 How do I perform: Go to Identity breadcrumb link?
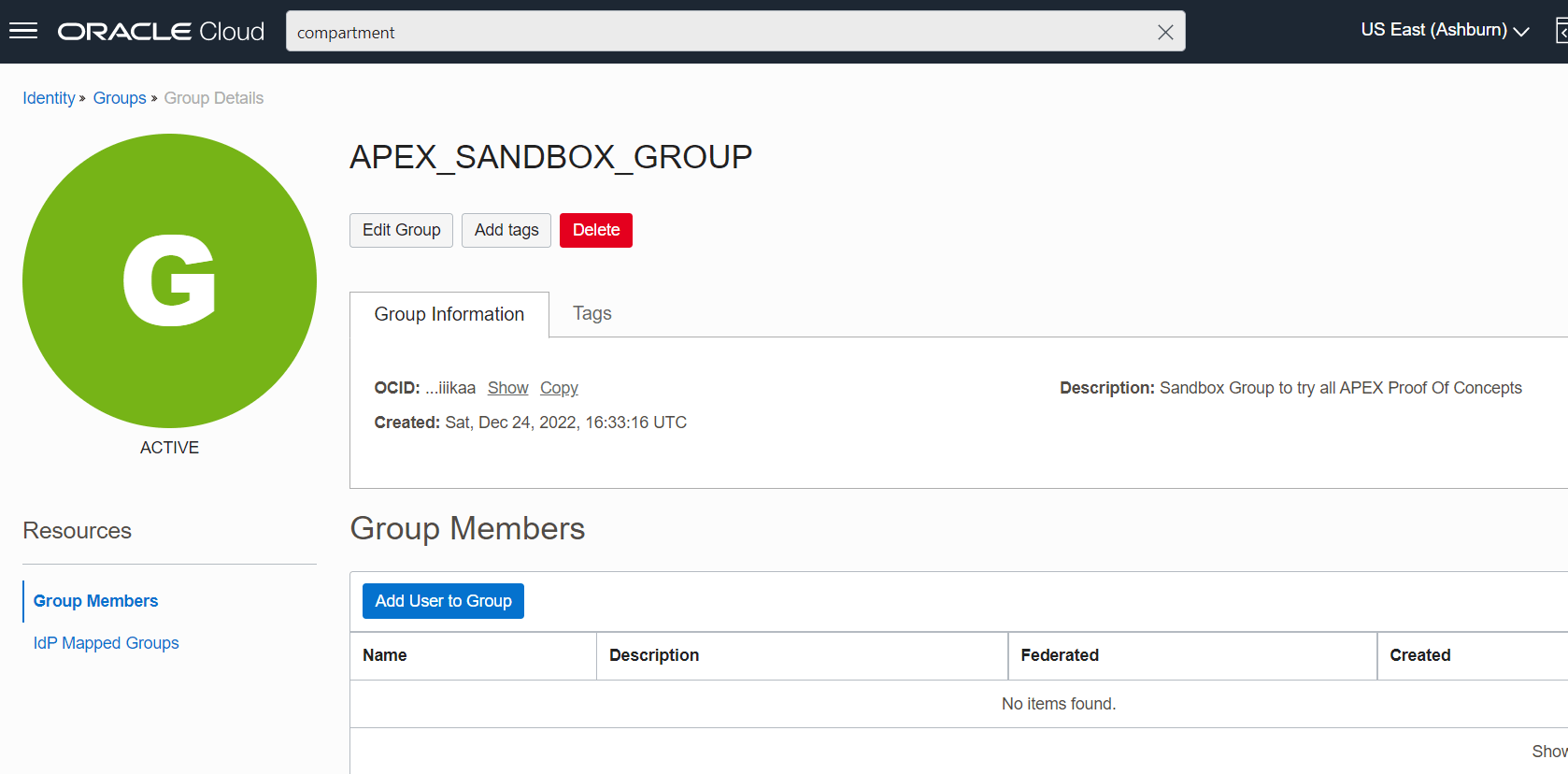point(49,98)
